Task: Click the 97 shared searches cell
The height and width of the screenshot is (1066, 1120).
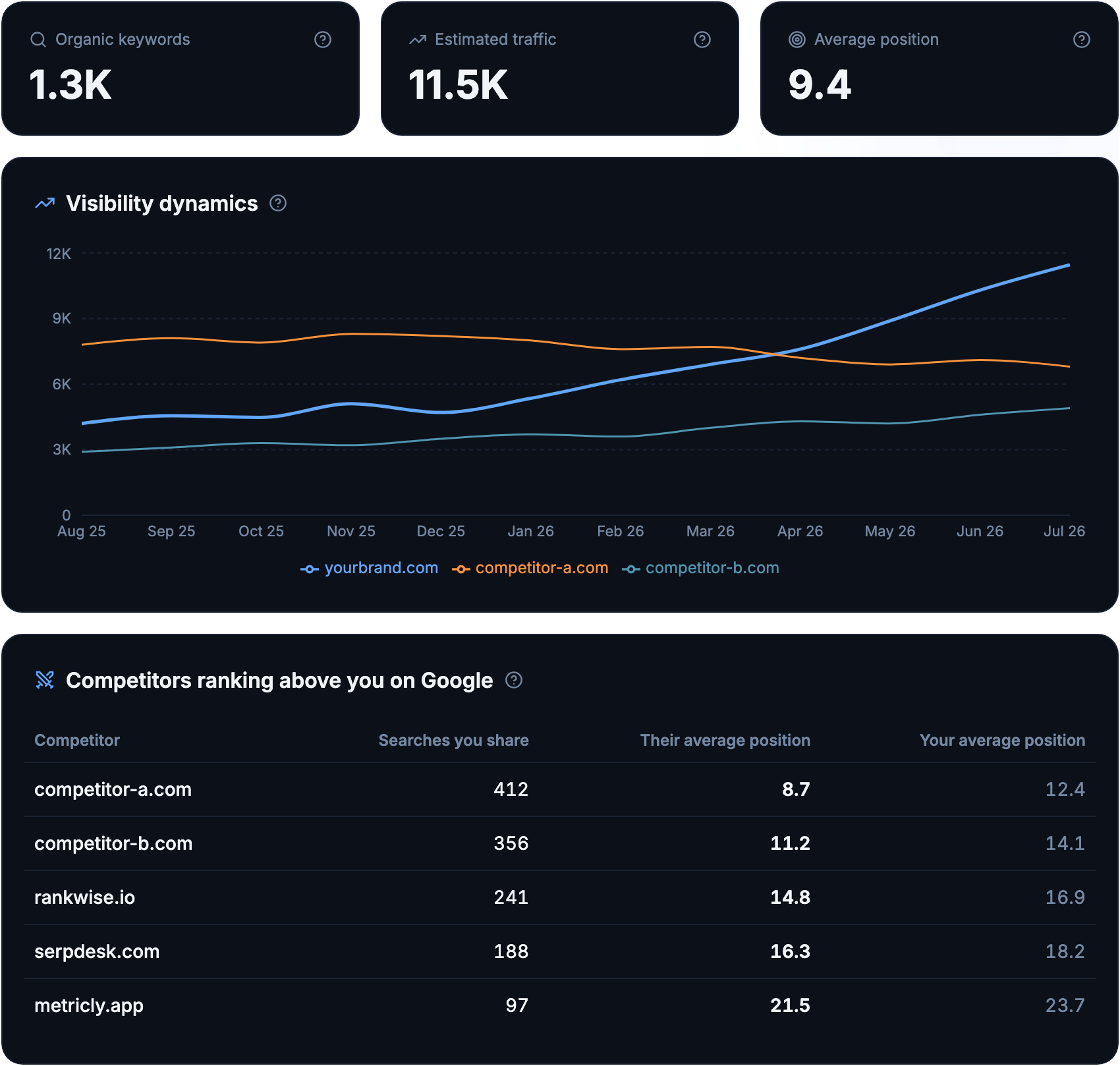Action: (517, 1005)
